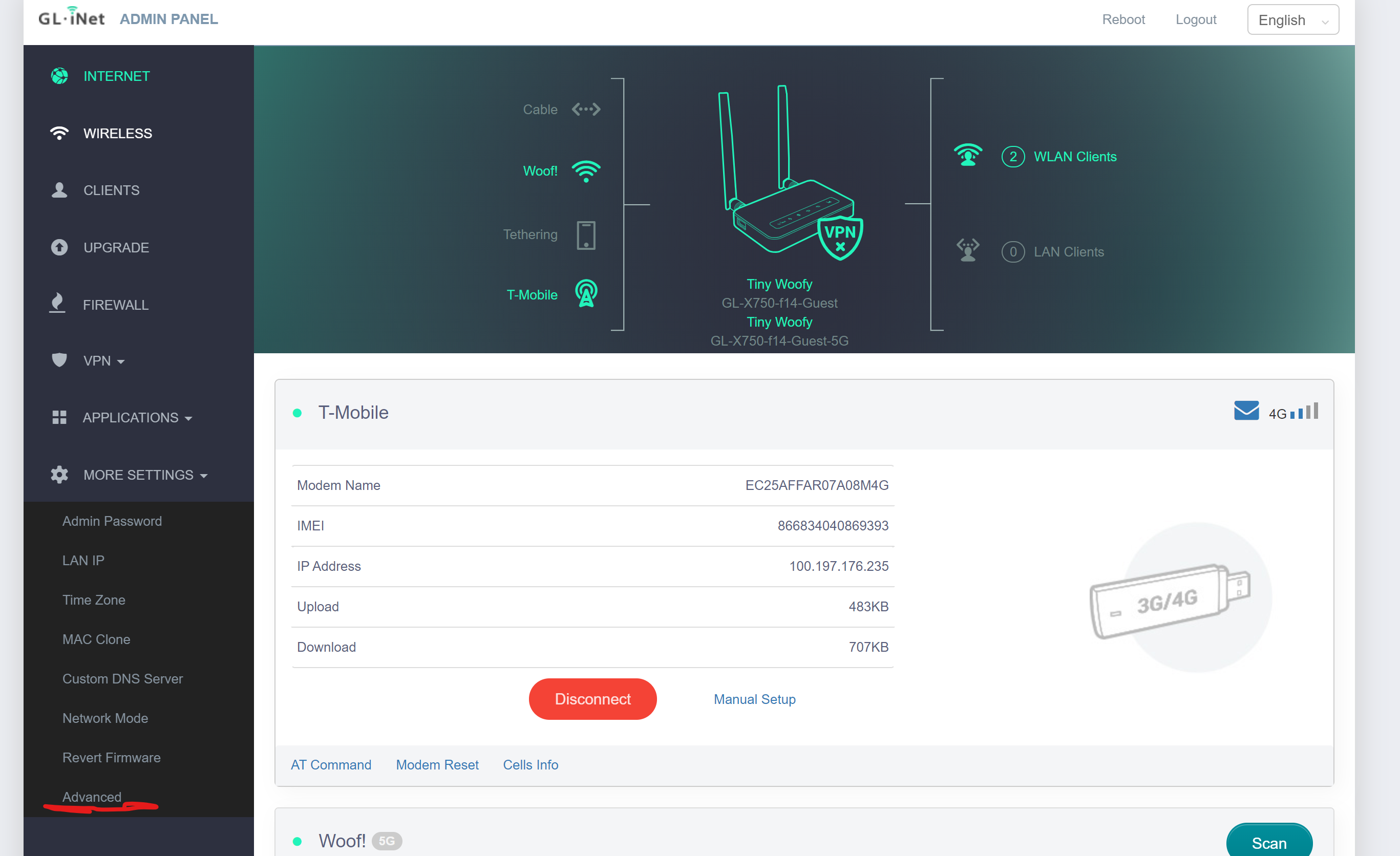Click the Internet globe icon
This screenshot has width=1400, height=856.
(59, 76)
